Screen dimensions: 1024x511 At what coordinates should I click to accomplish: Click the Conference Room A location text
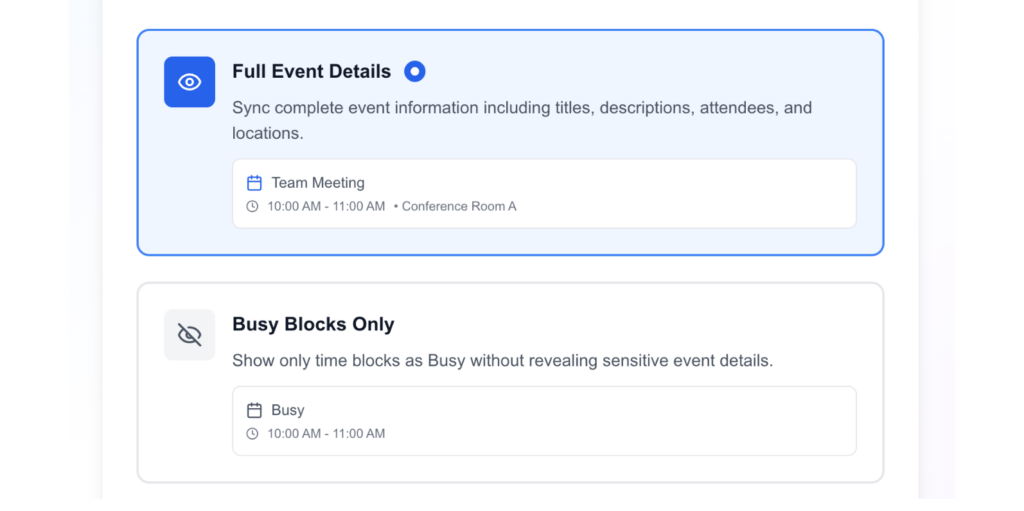click(459, 207)
